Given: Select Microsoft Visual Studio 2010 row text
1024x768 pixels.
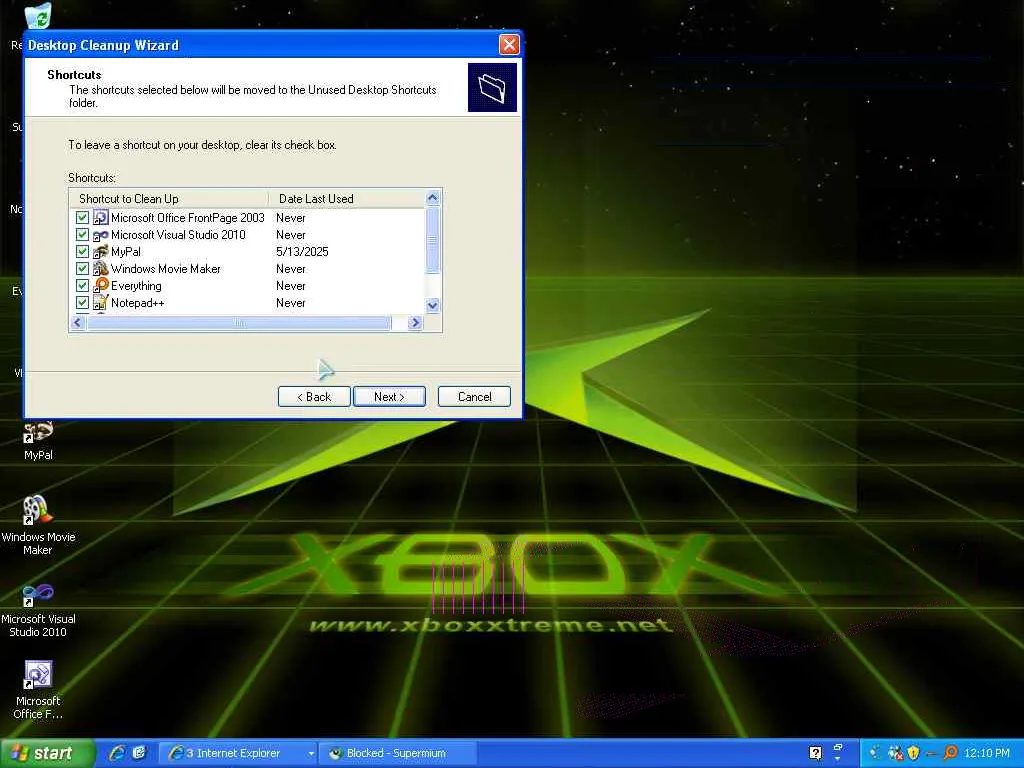Looking at the screenshot, I should pos(178,234).
